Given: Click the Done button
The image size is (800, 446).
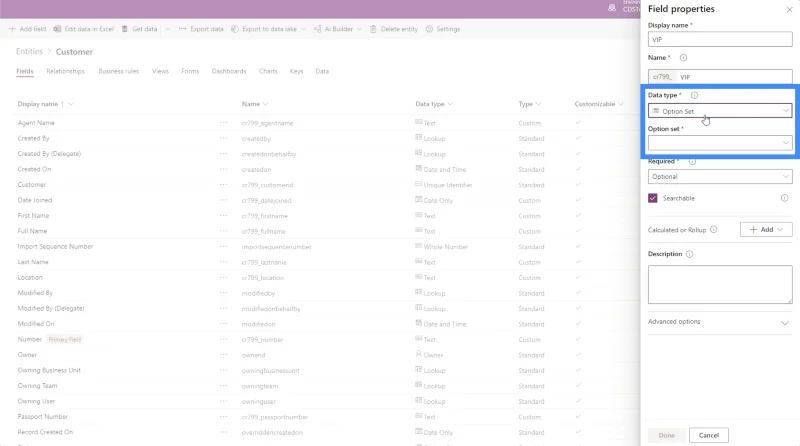Looking at the screenshot, I should pos(666,435).
